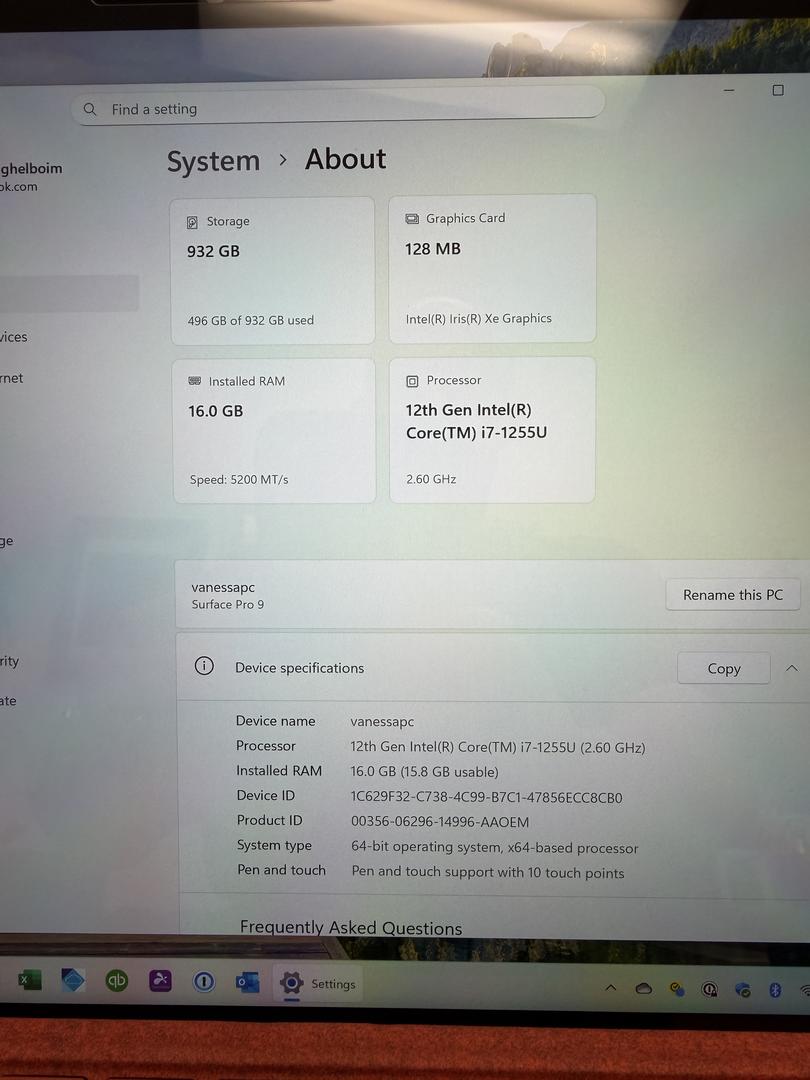Select the Device ID value text
The height and width of the screenshot is (1080, 810).
coord(486,798)
